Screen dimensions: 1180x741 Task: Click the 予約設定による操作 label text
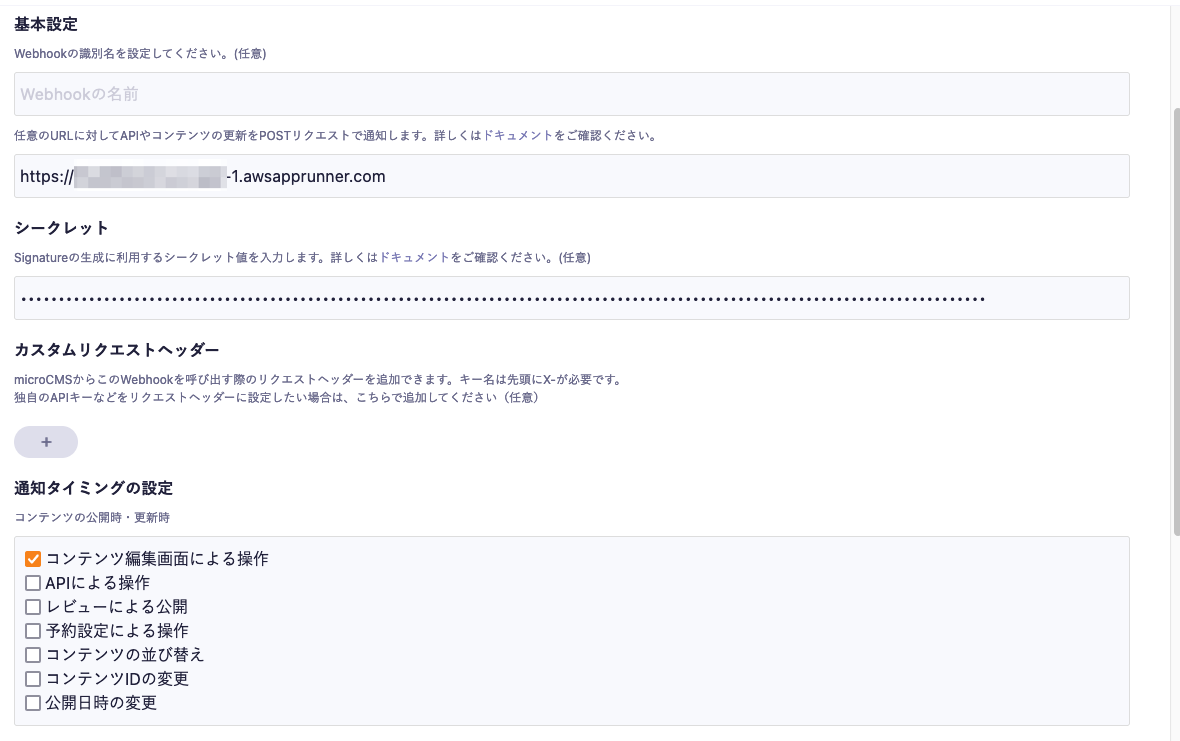click(x=117, y=631)
